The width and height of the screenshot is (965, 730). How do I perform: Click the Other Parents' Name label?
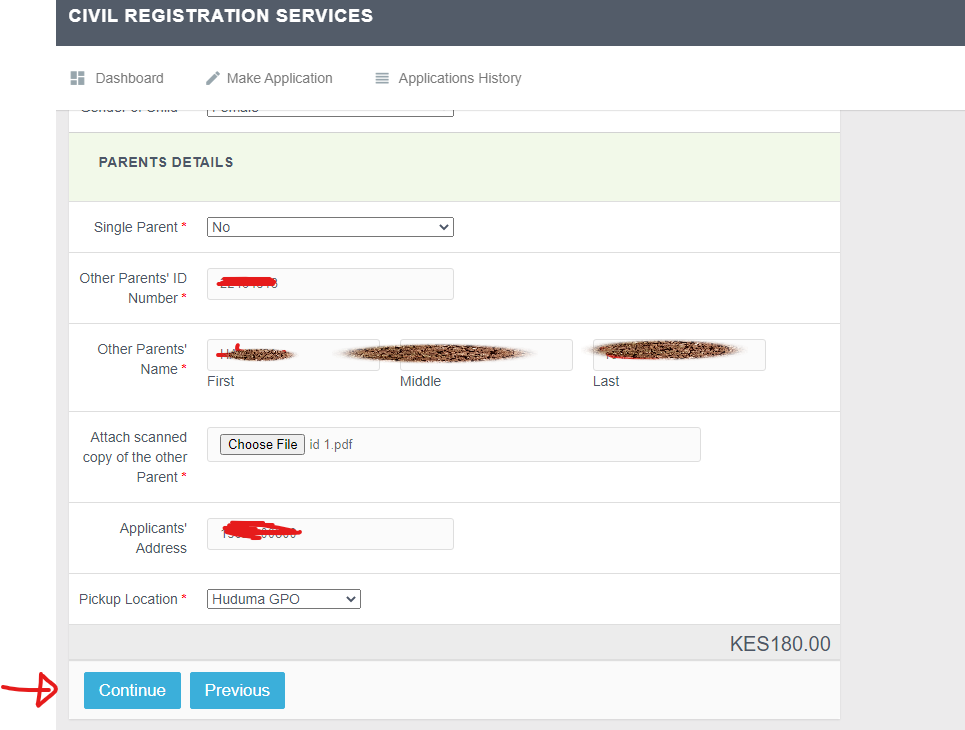[142, 359]
